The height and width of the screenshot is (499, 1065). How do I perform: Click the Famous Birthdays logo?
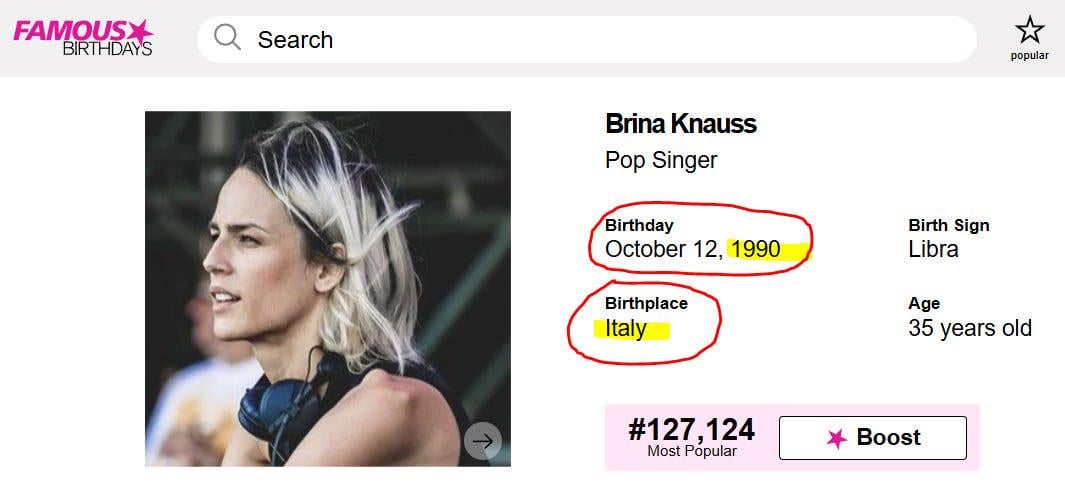pos(83,38)
